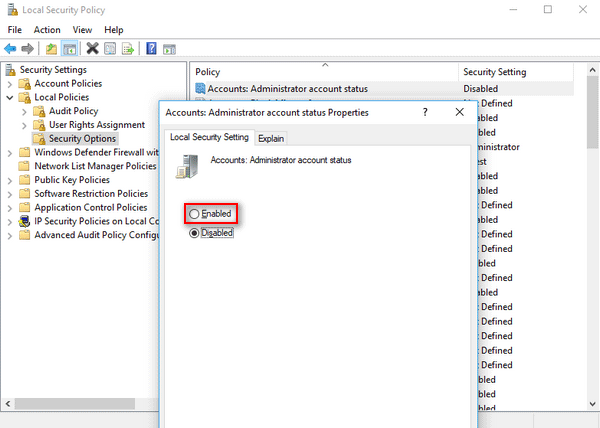
Task: Click the Forward arrow toolbar icon
Action: click(28, 49)
